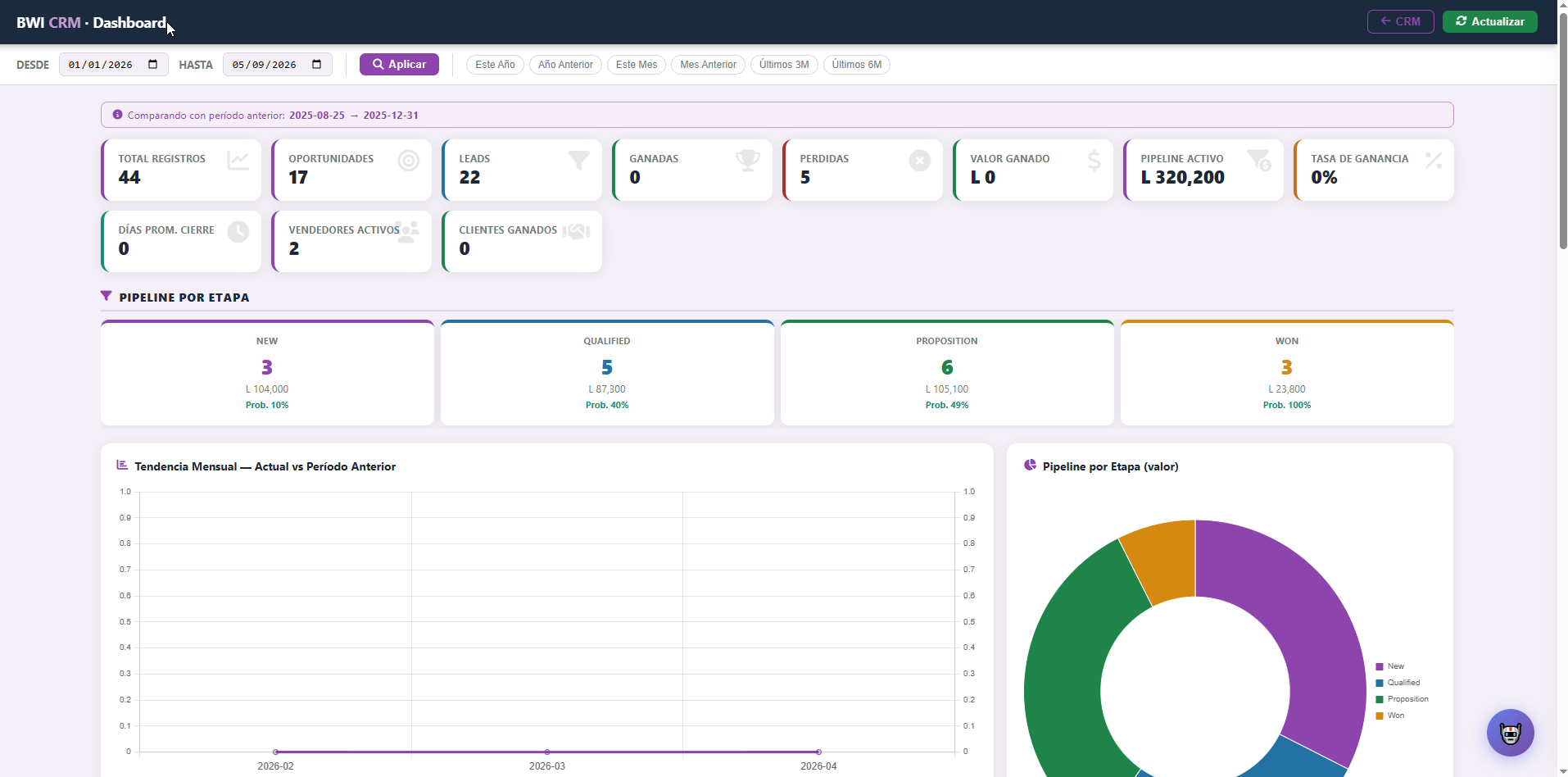
Task: Click the percent icon on Tasa de Ganancia
Action: [x=1434, y=161]
